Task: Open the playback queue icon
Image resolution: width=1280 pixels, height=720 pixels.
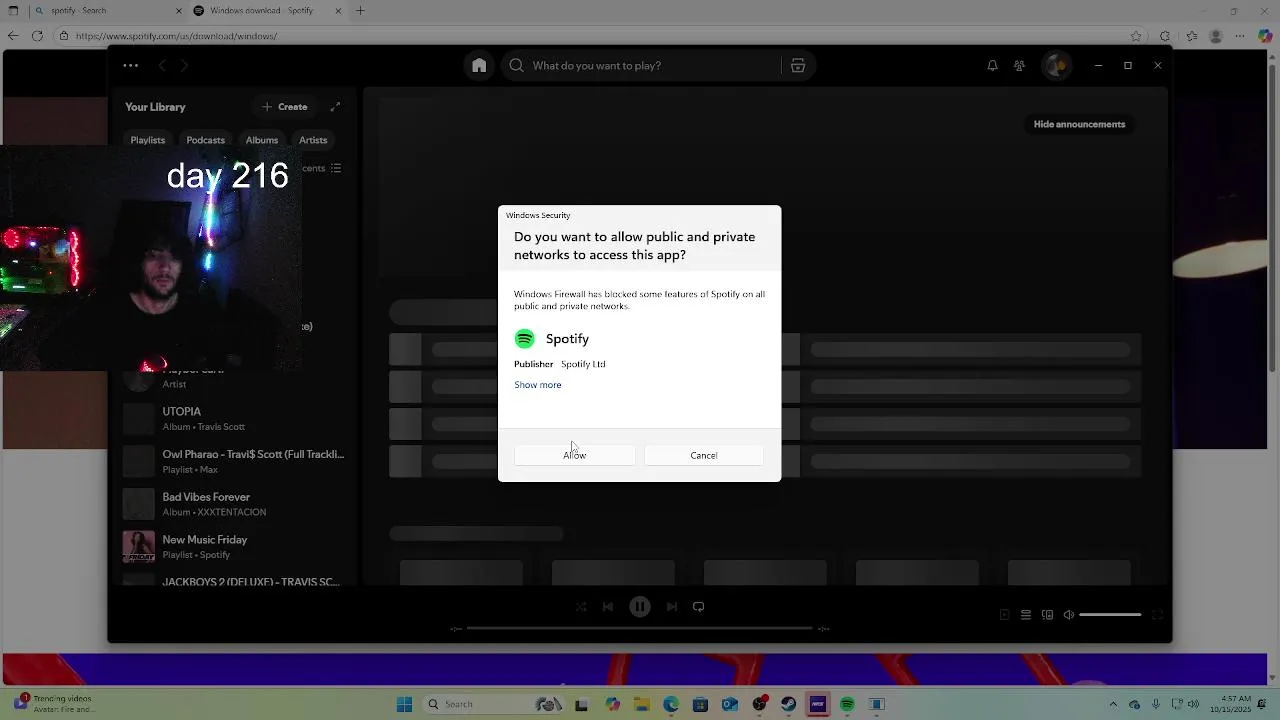Action: (x=1026, y=615)
